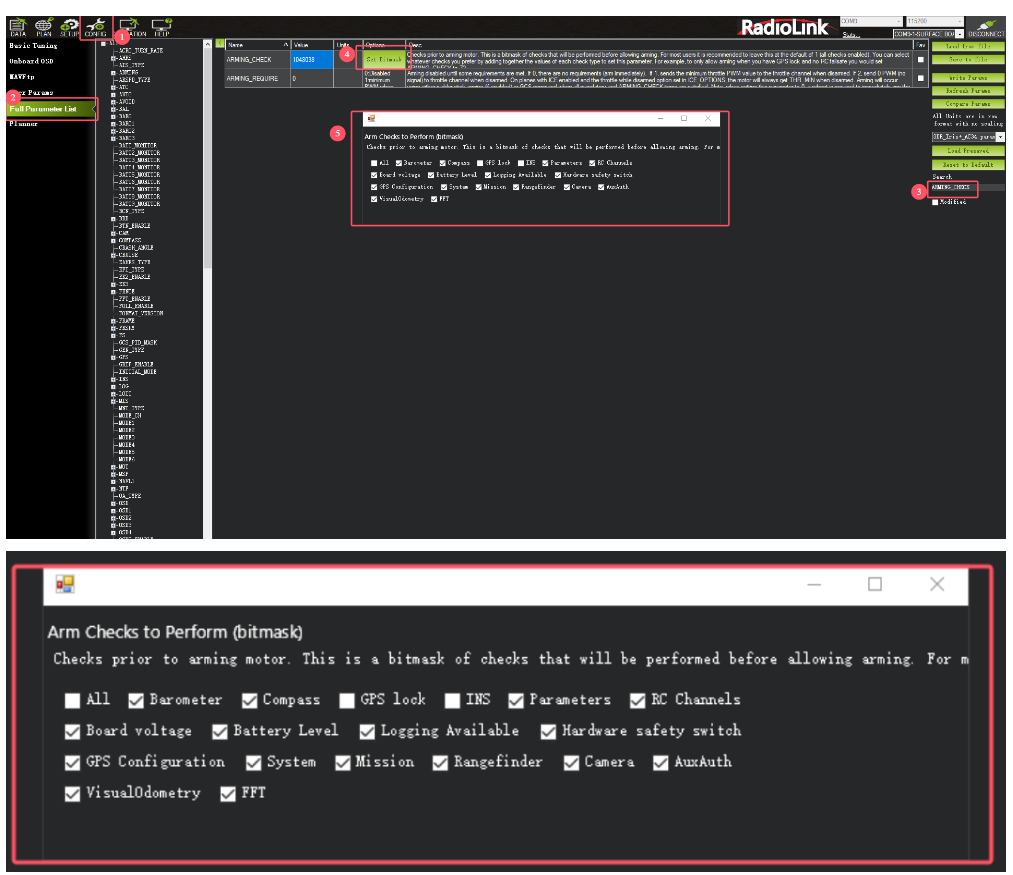Open the SETUP gear icon

tap(69, 26)
